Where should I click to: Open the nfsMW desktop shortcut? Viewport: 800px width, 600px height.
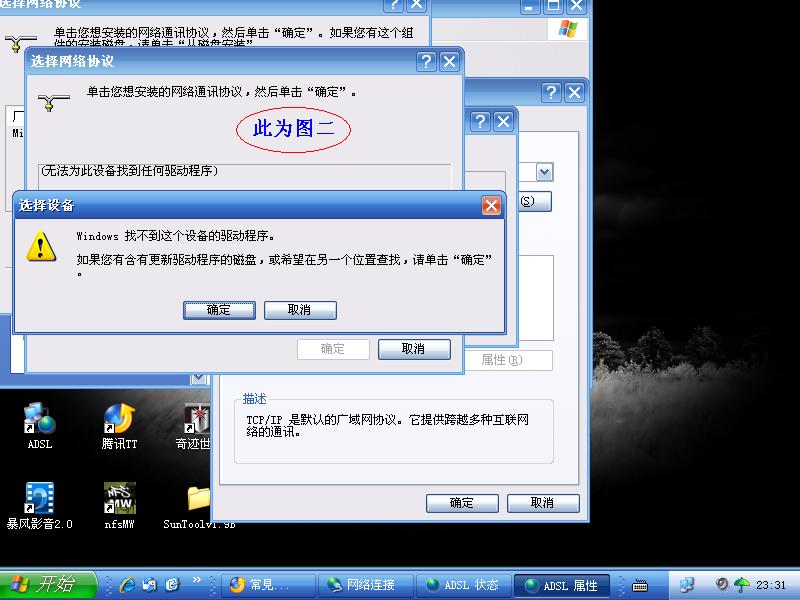pyautogui.click(x=119, y=506)
